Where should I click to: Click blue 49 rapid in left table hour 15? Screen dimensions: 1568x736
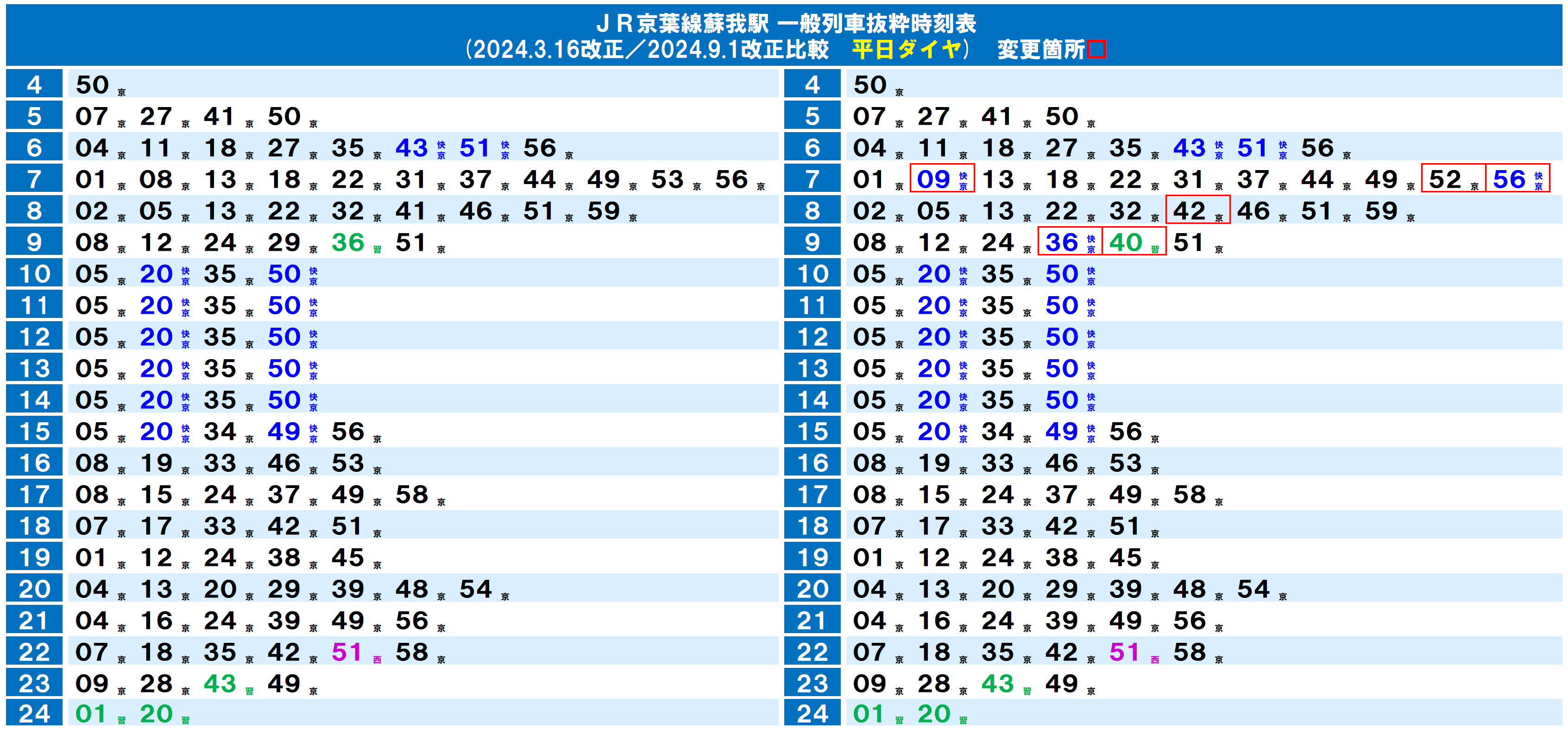284,432
